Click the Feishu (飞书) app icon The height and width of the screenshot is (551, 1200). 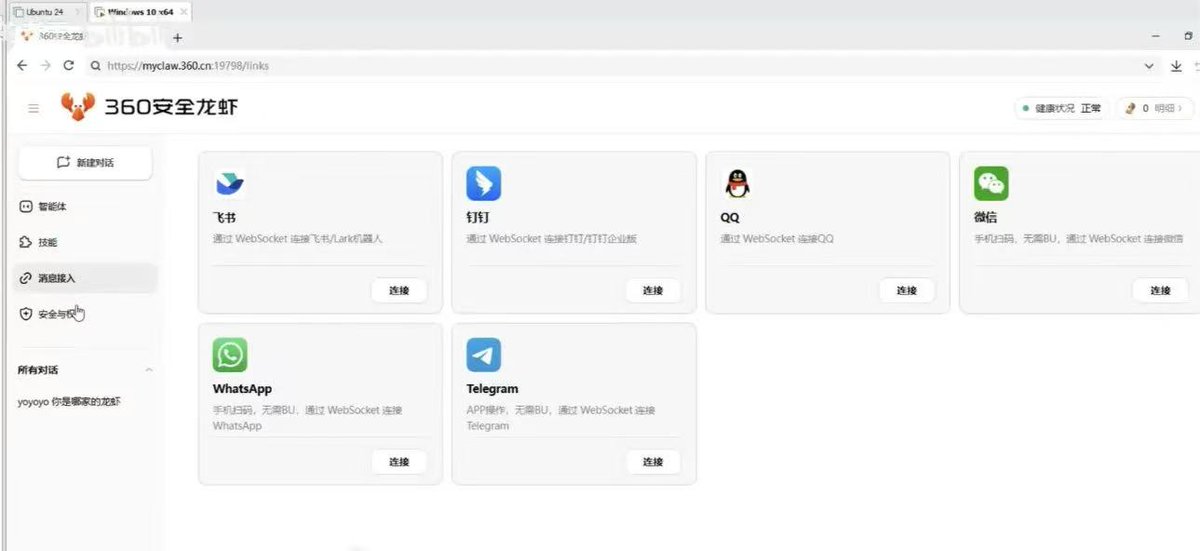pos(230,184)
